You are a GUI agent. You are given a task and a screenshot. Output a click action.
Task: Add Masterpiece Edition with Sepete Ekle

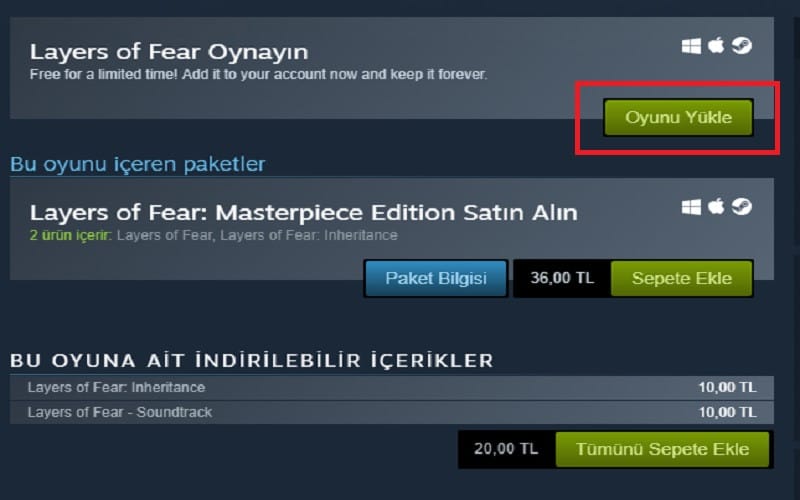[682, 278]
